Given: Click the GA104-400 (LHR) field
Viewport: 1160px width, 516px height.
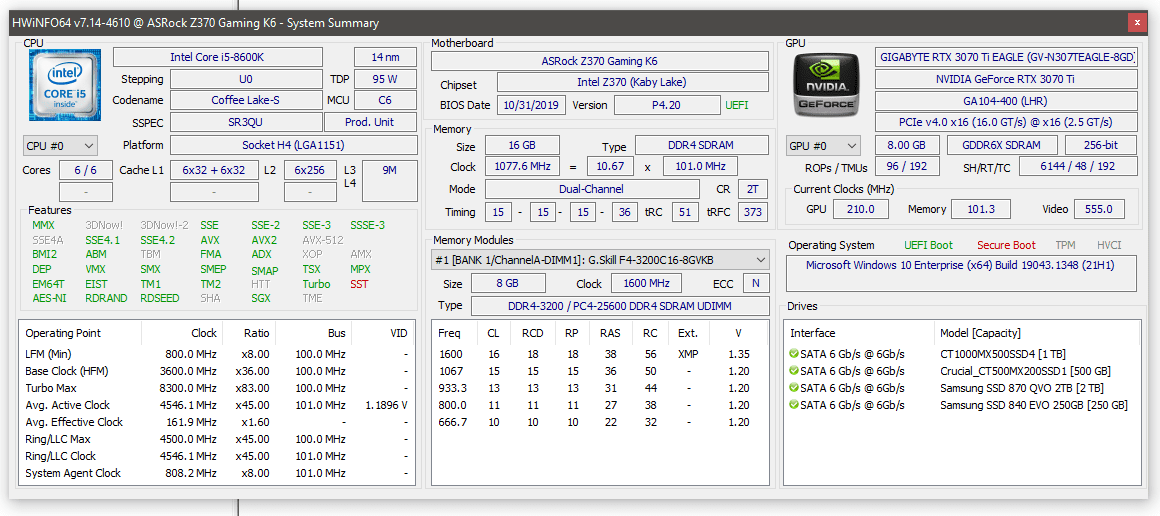Looking at the screenshot, I should pos(1006,101).
